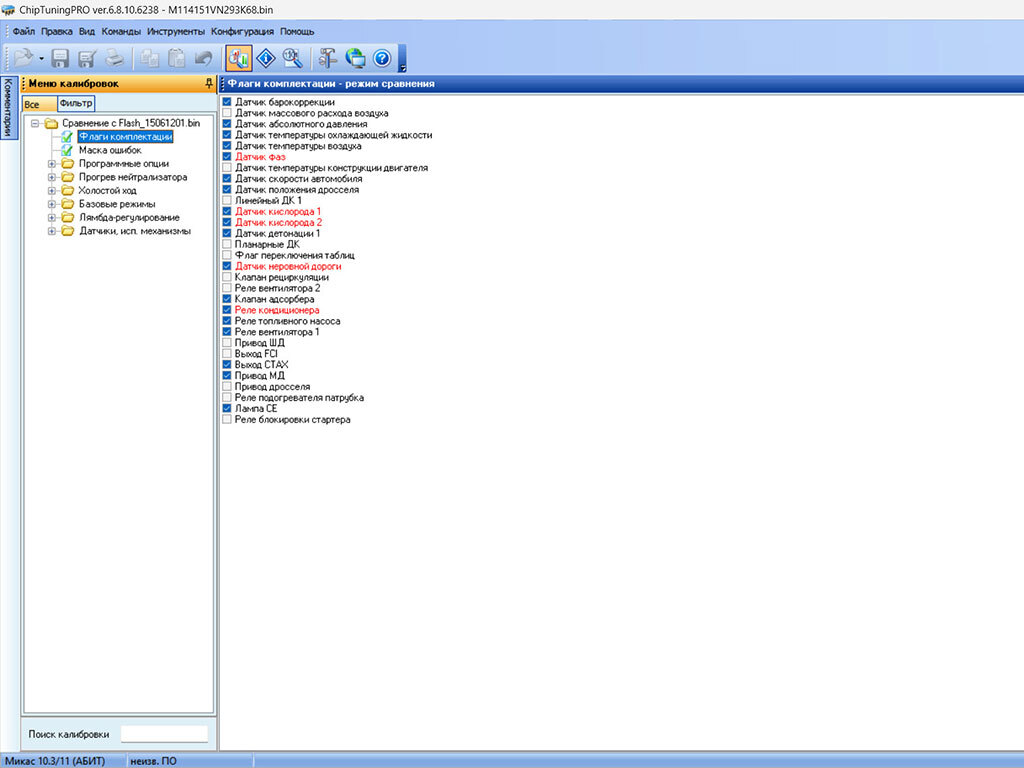Expand the Лямбда-регулирование tree node

click(x=52, y=217)
